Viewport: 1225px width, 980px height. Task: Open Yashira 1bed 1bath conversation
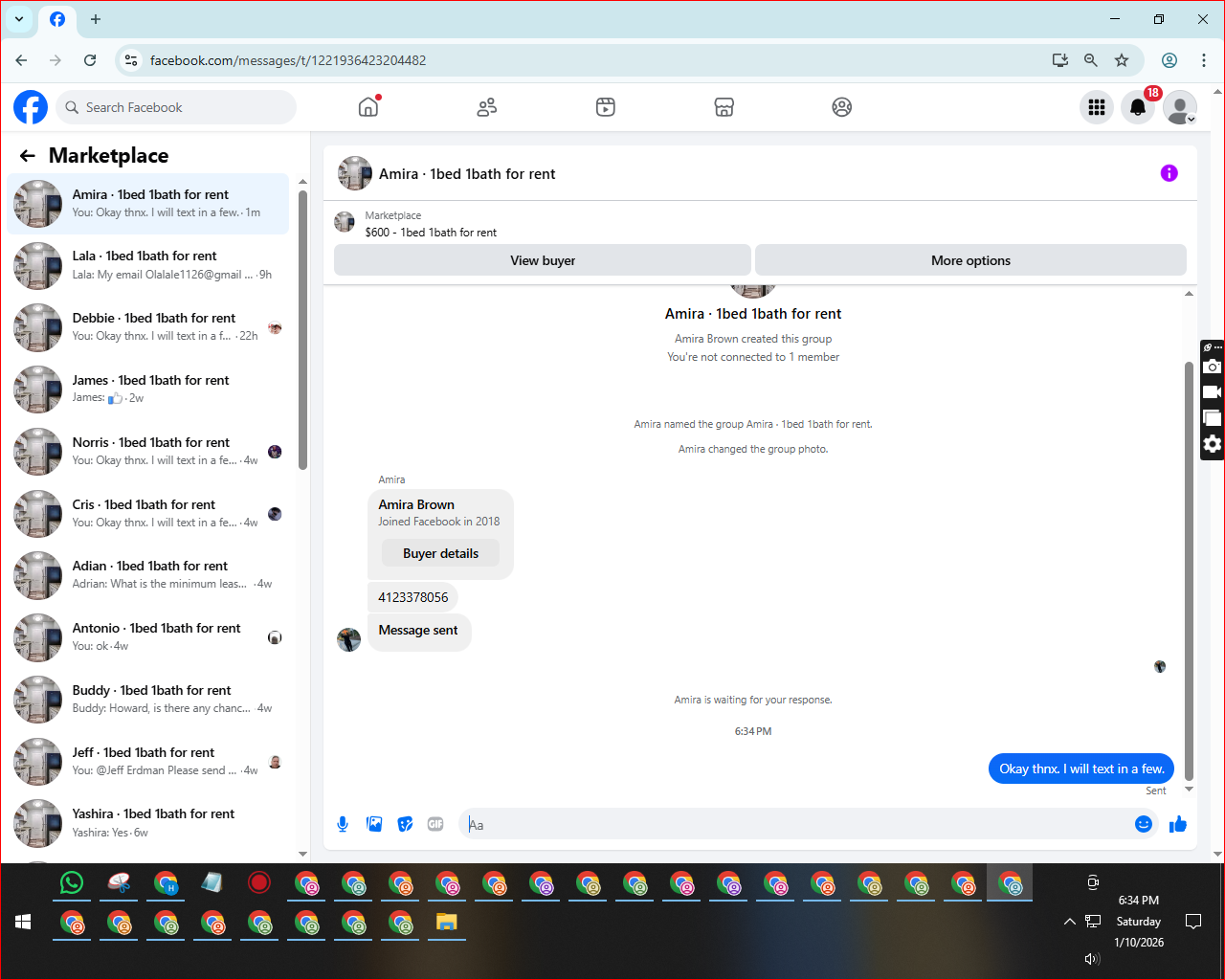[148, 823]
